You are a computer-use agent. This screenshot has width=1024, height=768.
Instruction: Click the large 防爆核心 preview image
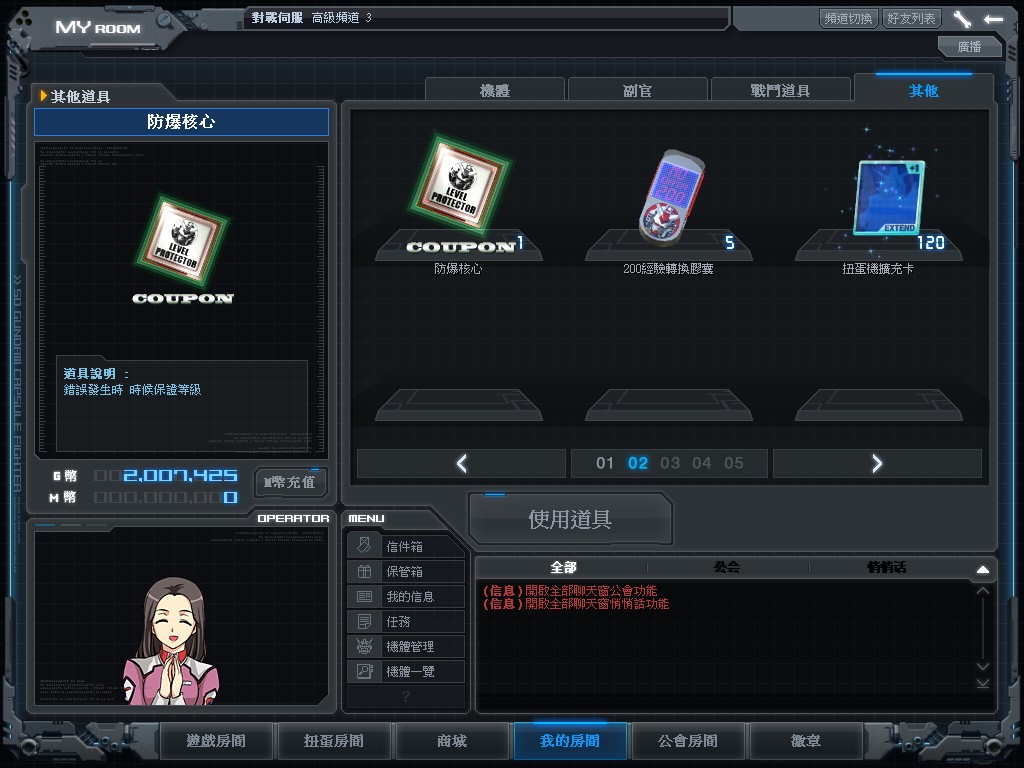pos(183,250)
